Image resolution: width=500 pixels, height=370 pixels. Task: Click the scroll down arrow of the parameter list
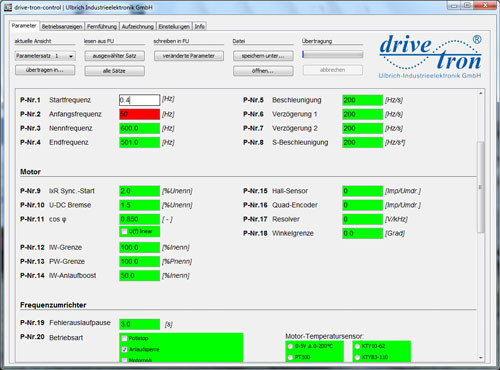(x=481, y=358)
